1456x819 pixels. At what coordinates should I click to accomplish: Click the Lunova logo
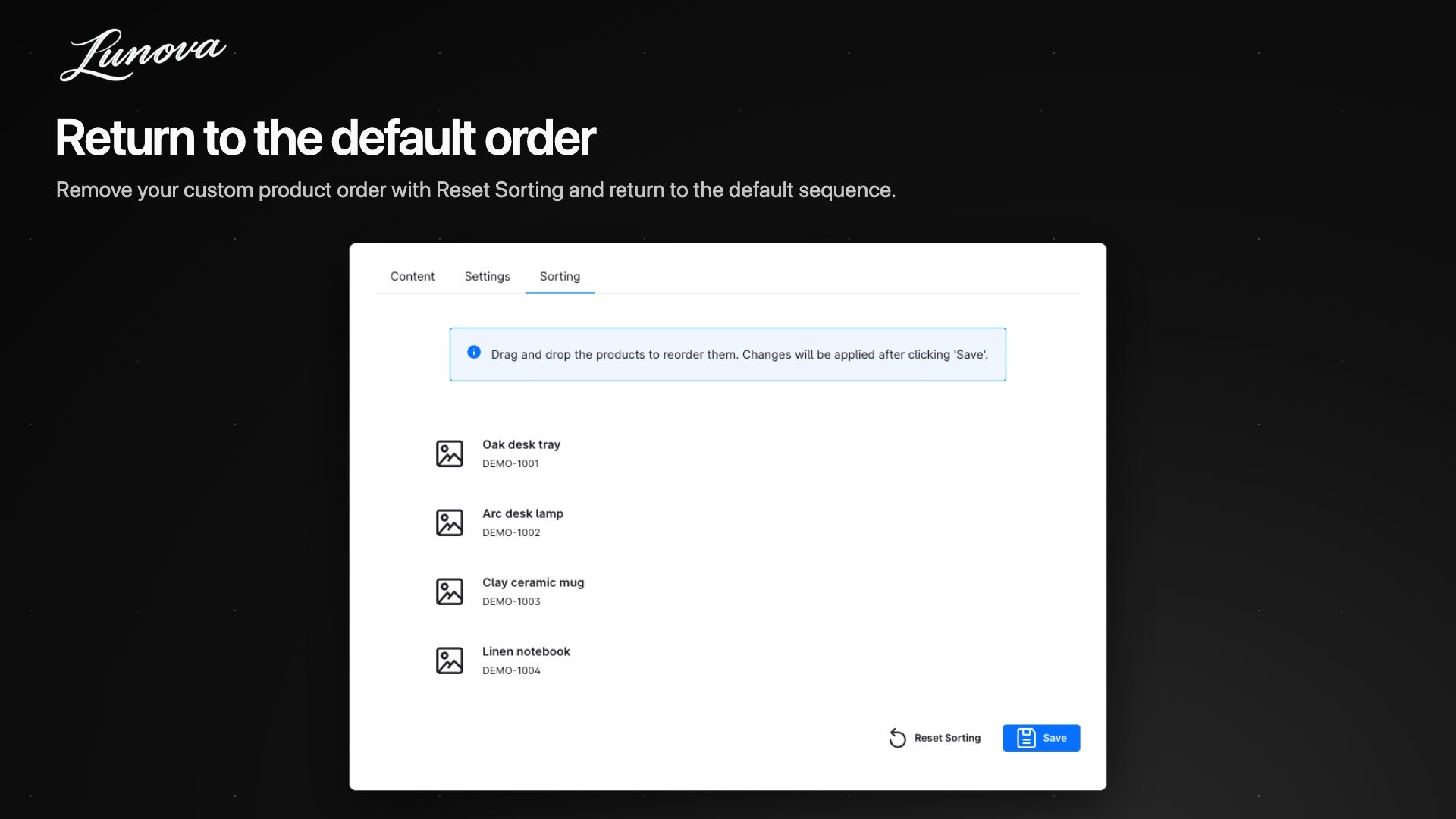click(x=143, y=55)
